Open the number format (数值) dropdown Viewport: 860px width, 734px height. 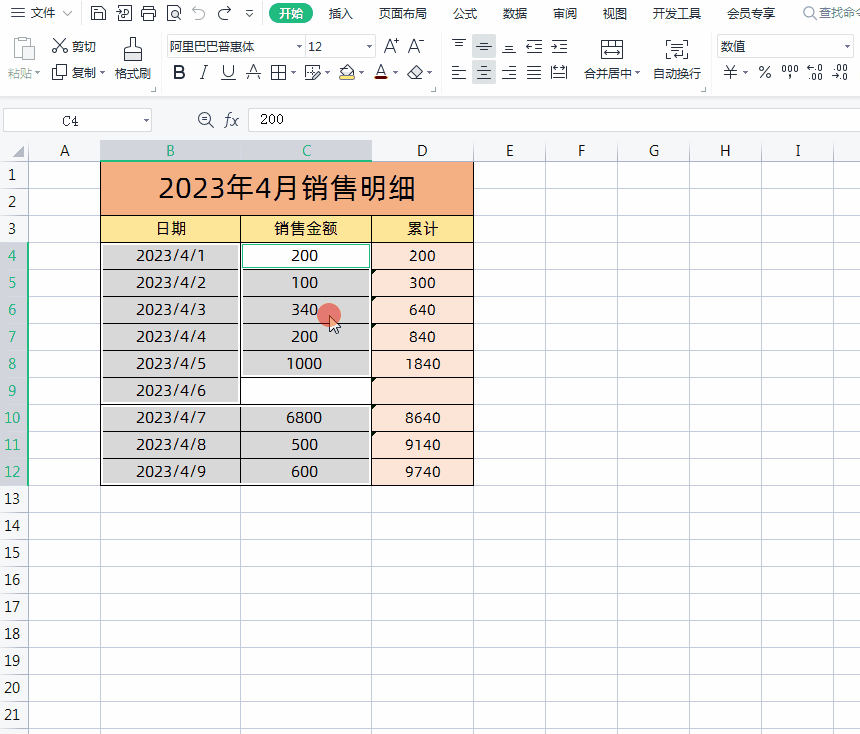[847, 47]
